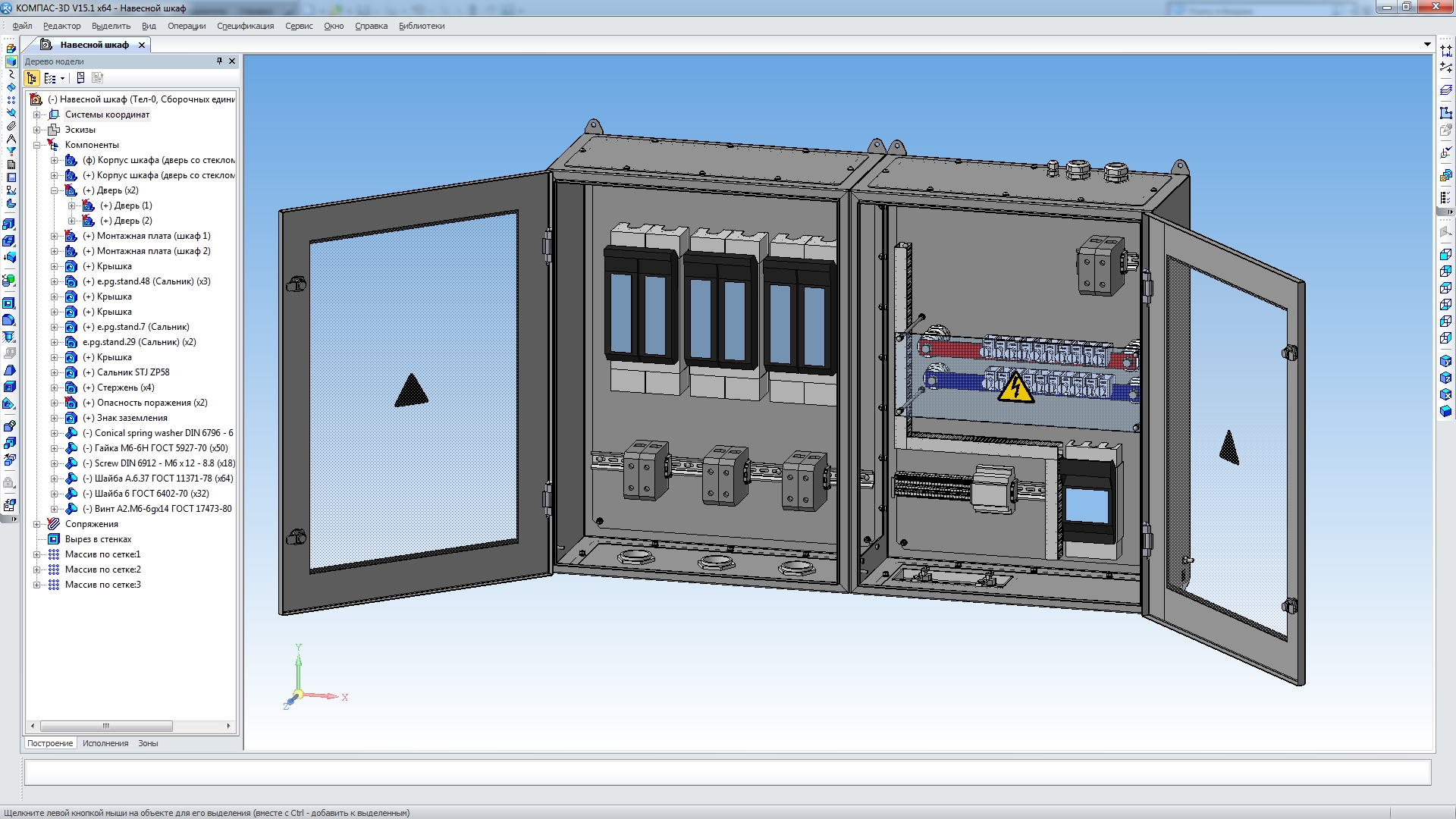Expand the Сопряжения tree node
1456x819 pixels.
[36, 524]
